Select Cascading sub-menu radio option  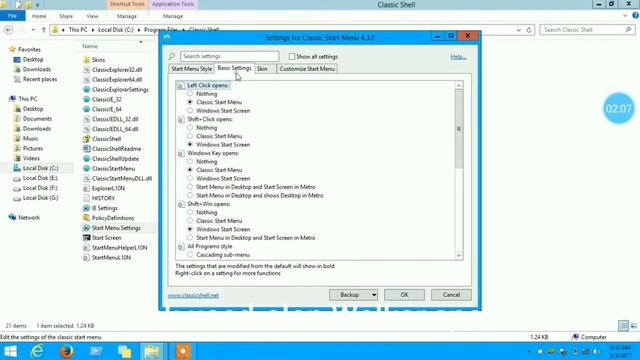pos(190,254)
